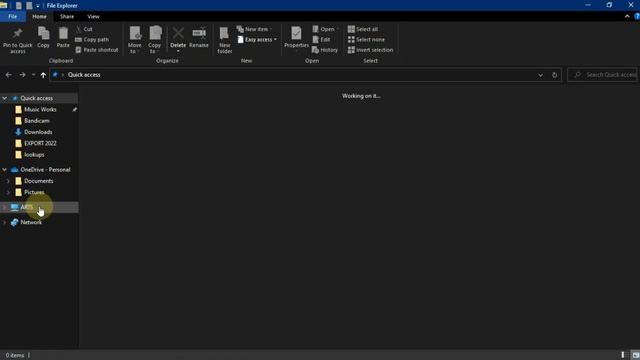
Task: Open the Easy access dropdown
Action: pyautogui.click(x=257, y=40)
